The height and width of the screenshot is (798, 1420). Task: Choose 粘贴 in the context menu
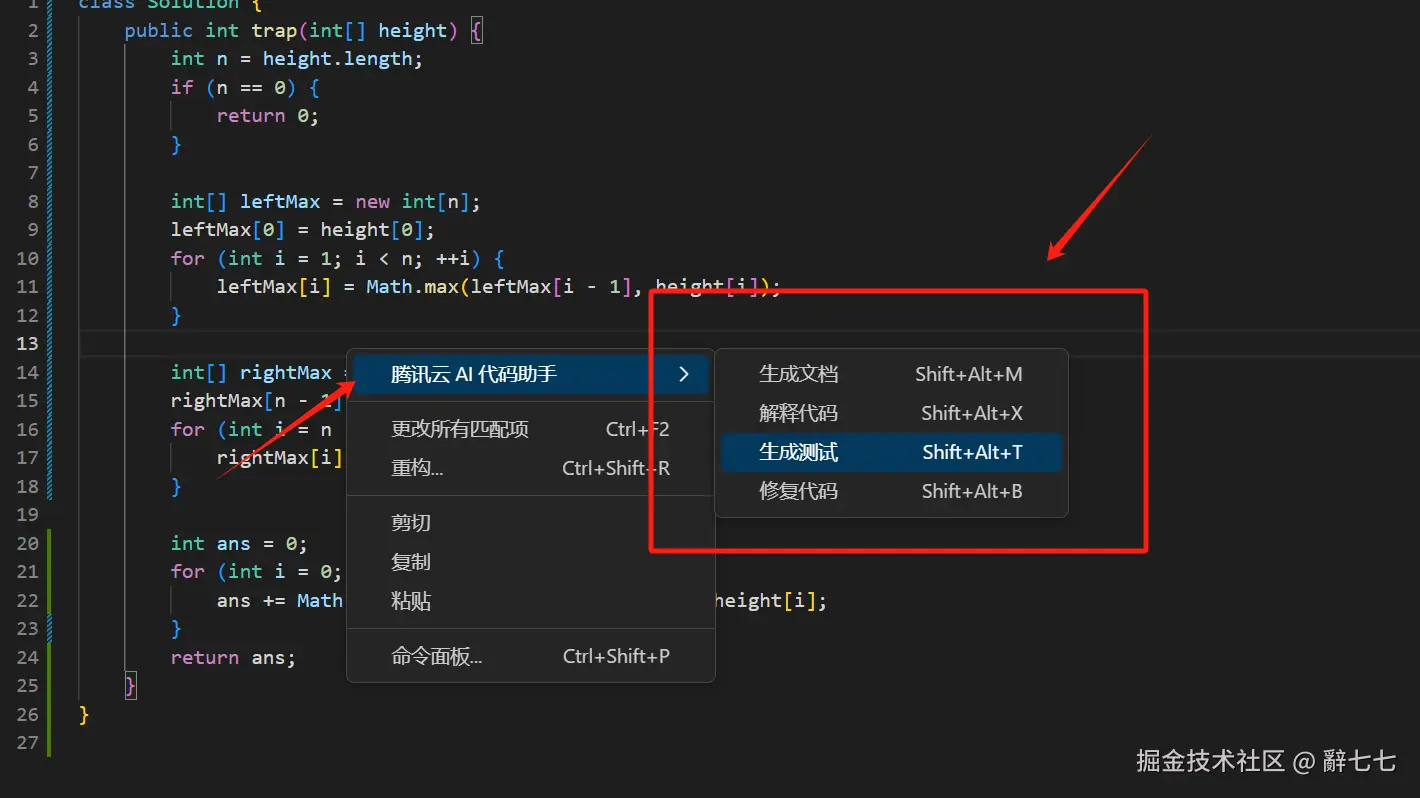[x=530, y=601]
